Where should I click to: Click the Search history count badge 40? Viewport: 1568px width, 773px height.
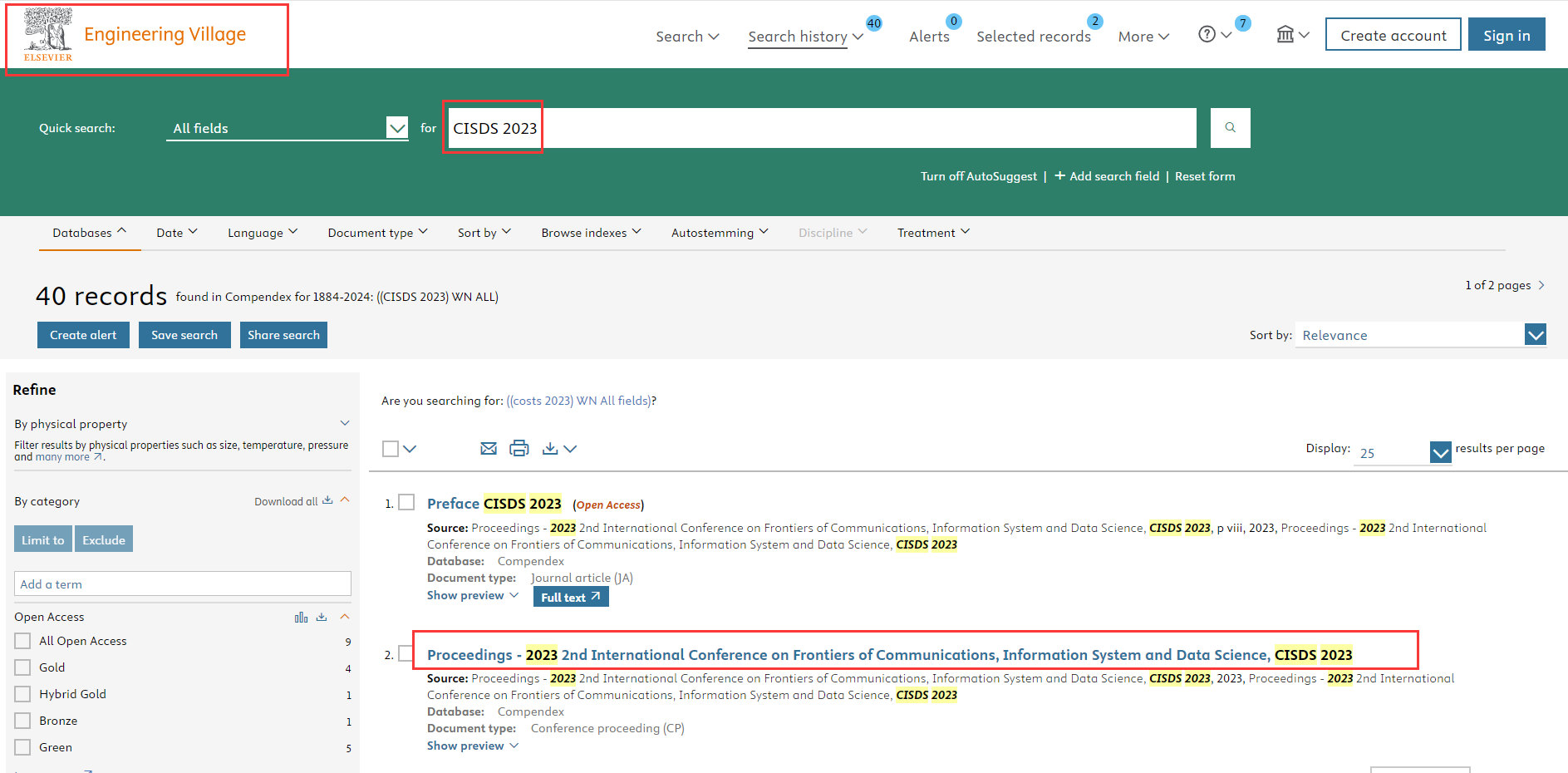click(874, 23)
